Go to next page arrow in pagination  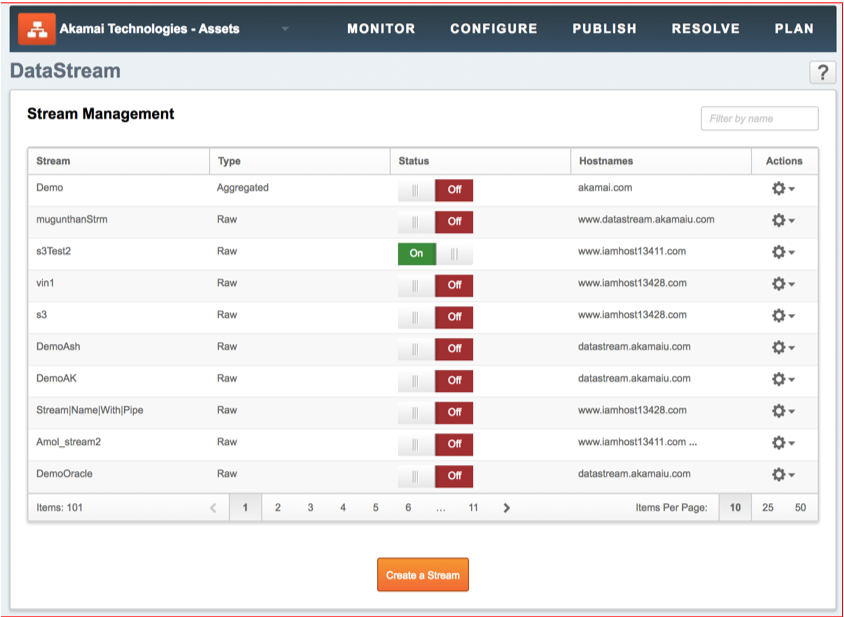(x=506, y=508)
